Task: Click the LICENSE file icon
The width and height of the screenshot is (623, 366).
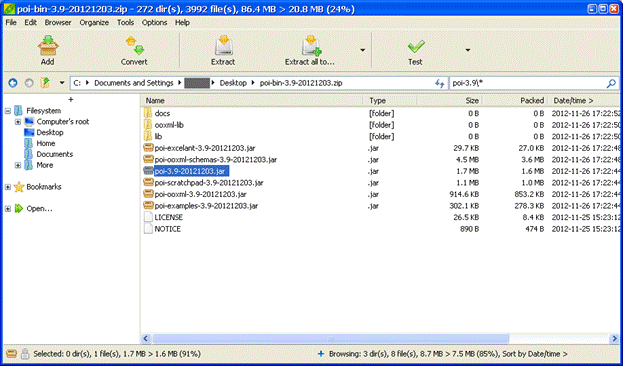Action: [x=148, y=217]
